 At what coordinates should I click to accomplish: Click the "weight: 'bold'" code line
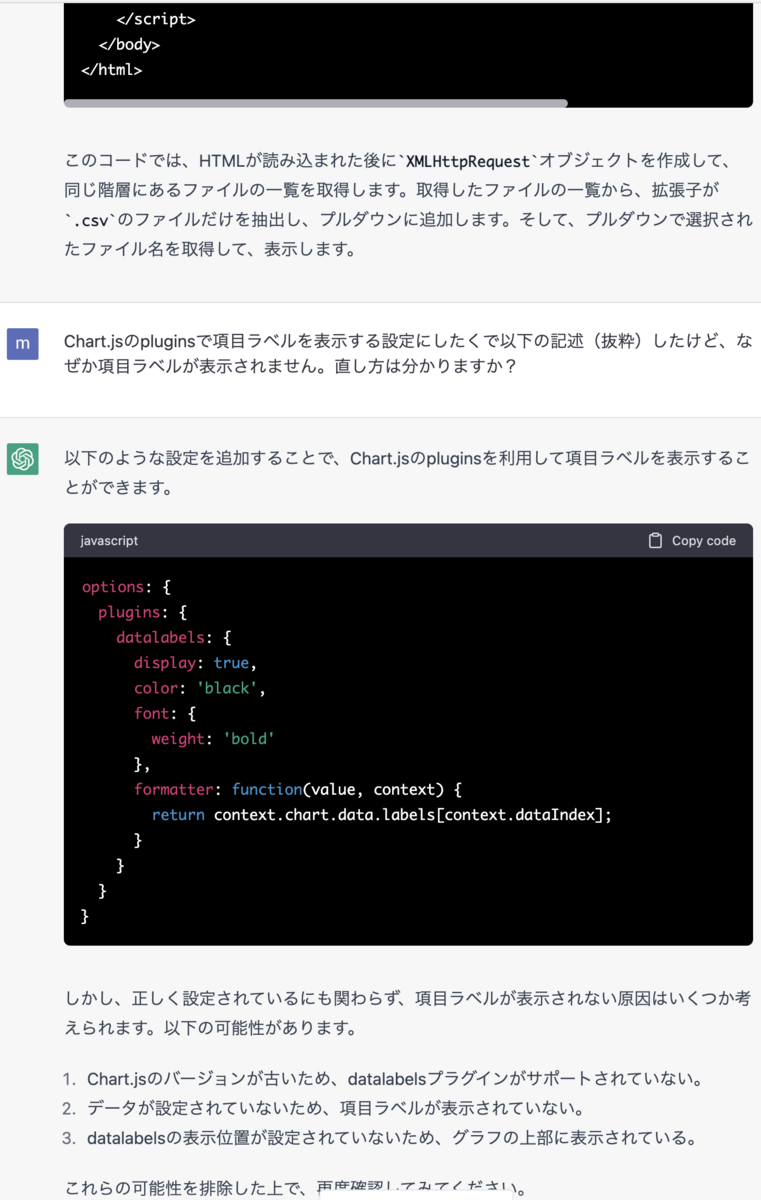pyautogui.click(x=213, y=739)
